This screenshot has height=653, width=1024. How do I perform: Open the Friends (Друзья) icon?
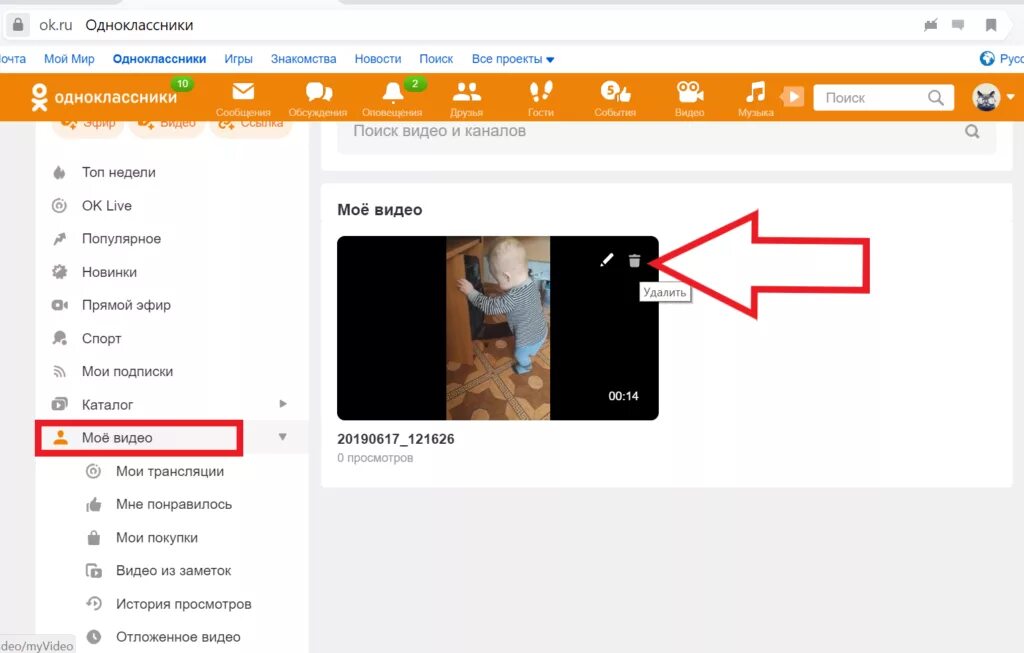pyautogui.click(x=466, y=93)
